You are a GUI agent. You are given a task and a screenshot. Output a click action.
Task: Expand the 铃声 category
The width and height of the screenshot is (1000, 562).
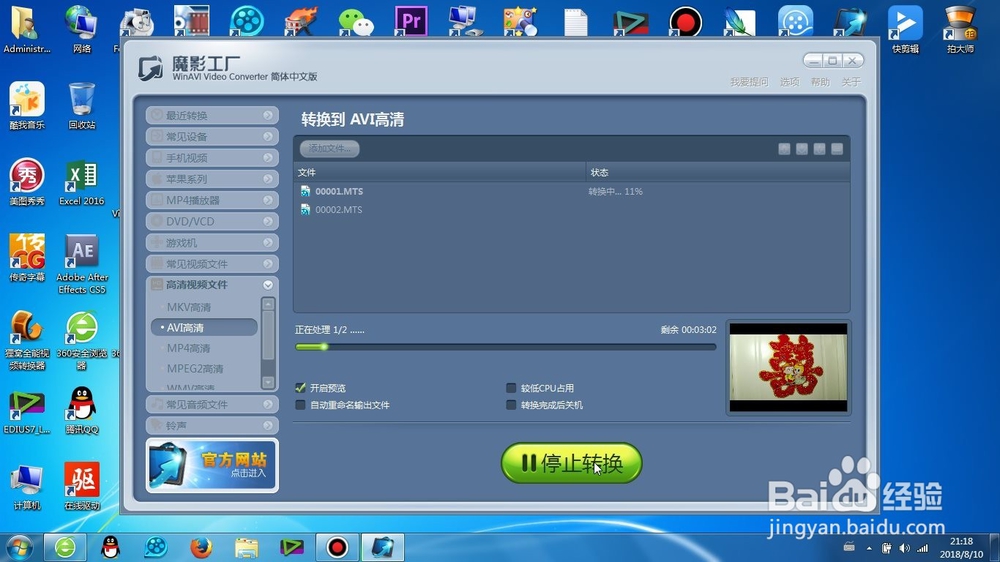coord(212,425)
